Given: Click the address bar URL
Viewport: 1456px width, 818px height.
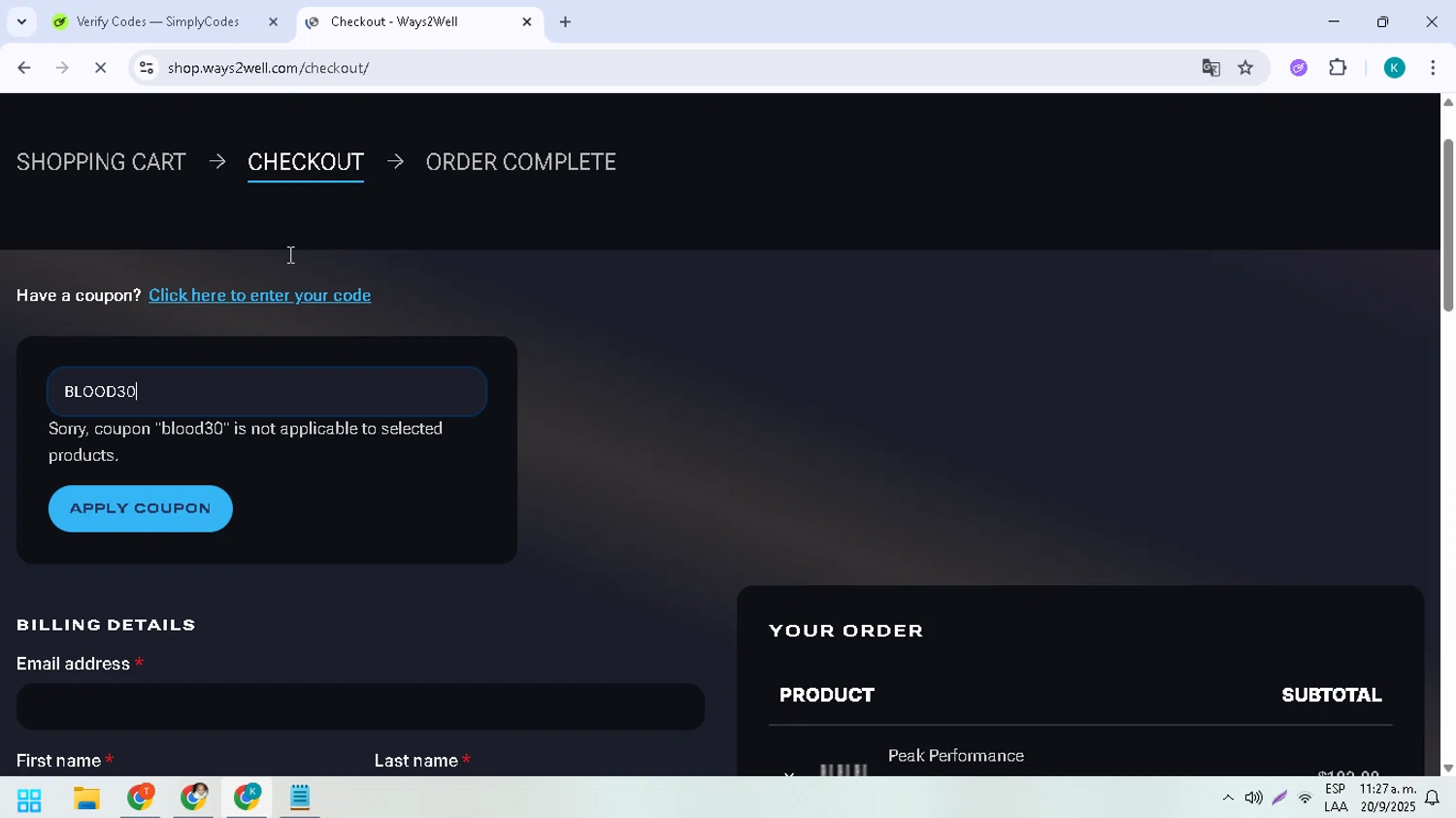Looking at the screenshot, I should [268, 68].
